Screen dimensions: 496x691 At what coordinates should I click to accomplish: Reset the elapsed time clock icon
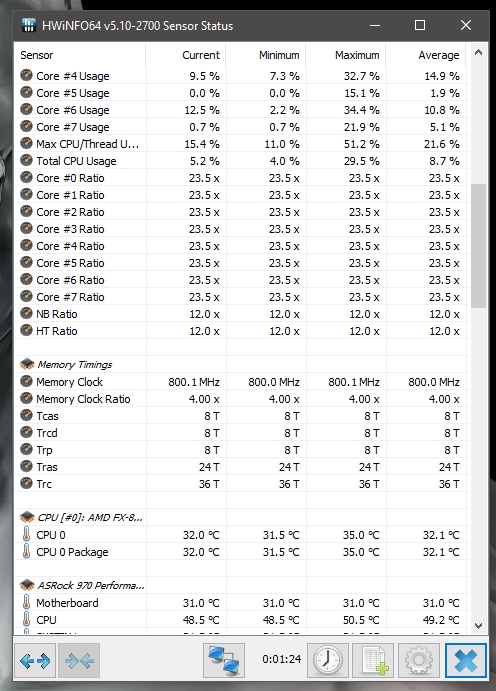[x=328, y=660]
